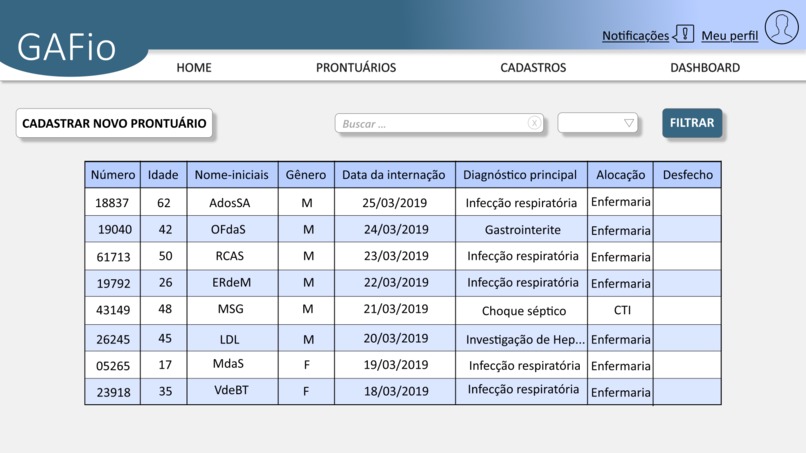Click the Alocação column header
This screenshot has height=453, width=806.
(620, 175)
